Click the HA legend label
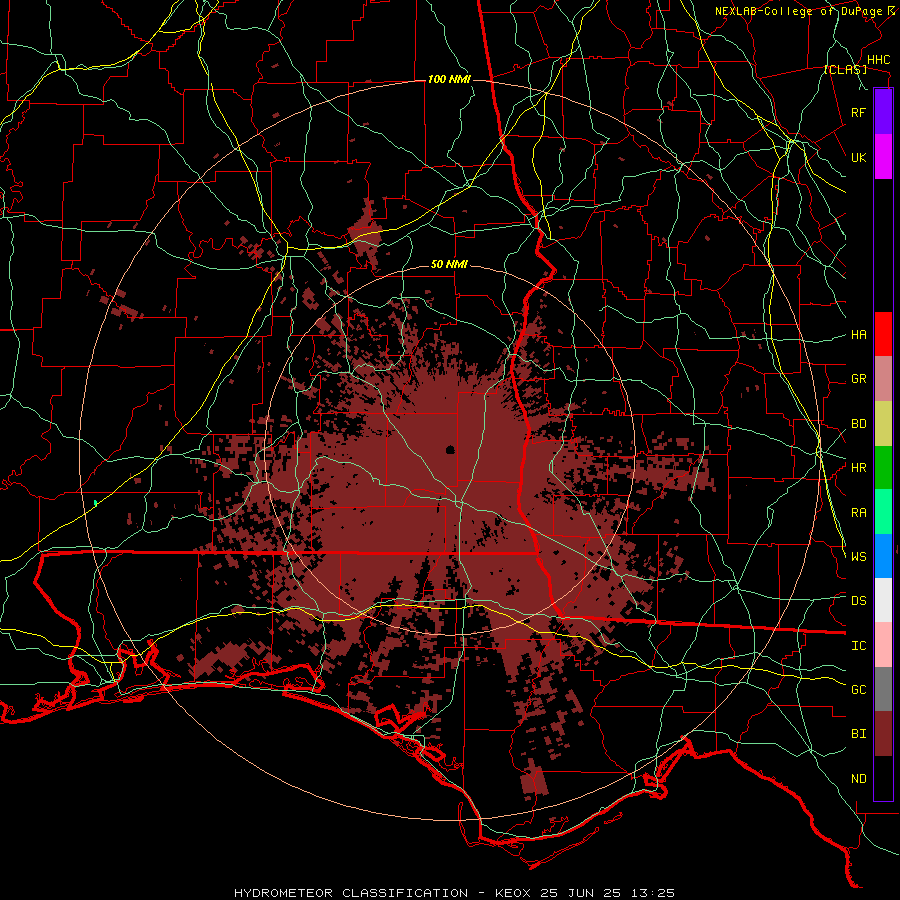 tap(858, 335)
